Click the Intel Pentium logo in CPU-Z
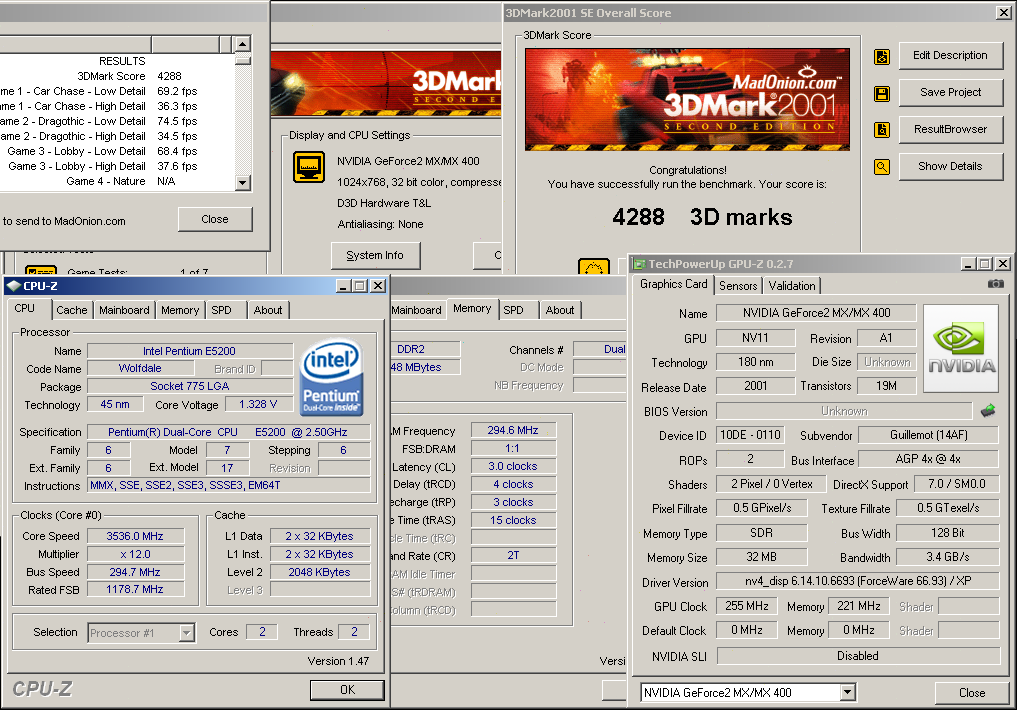Screen dimensions: 1017x710 pyautogui.click(x=331, y=377)
